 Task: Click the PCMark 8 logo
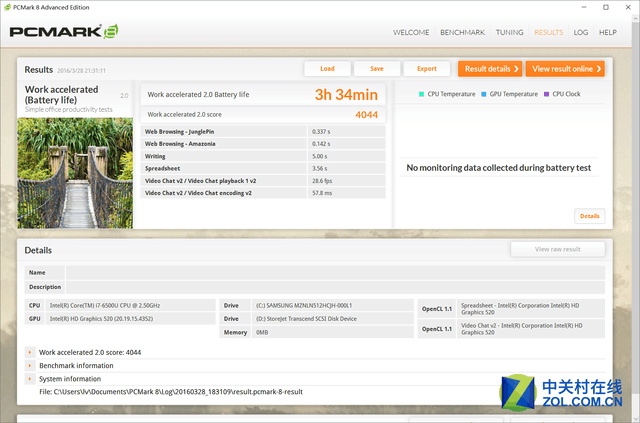pyautogui.click(x=64, y=31)
